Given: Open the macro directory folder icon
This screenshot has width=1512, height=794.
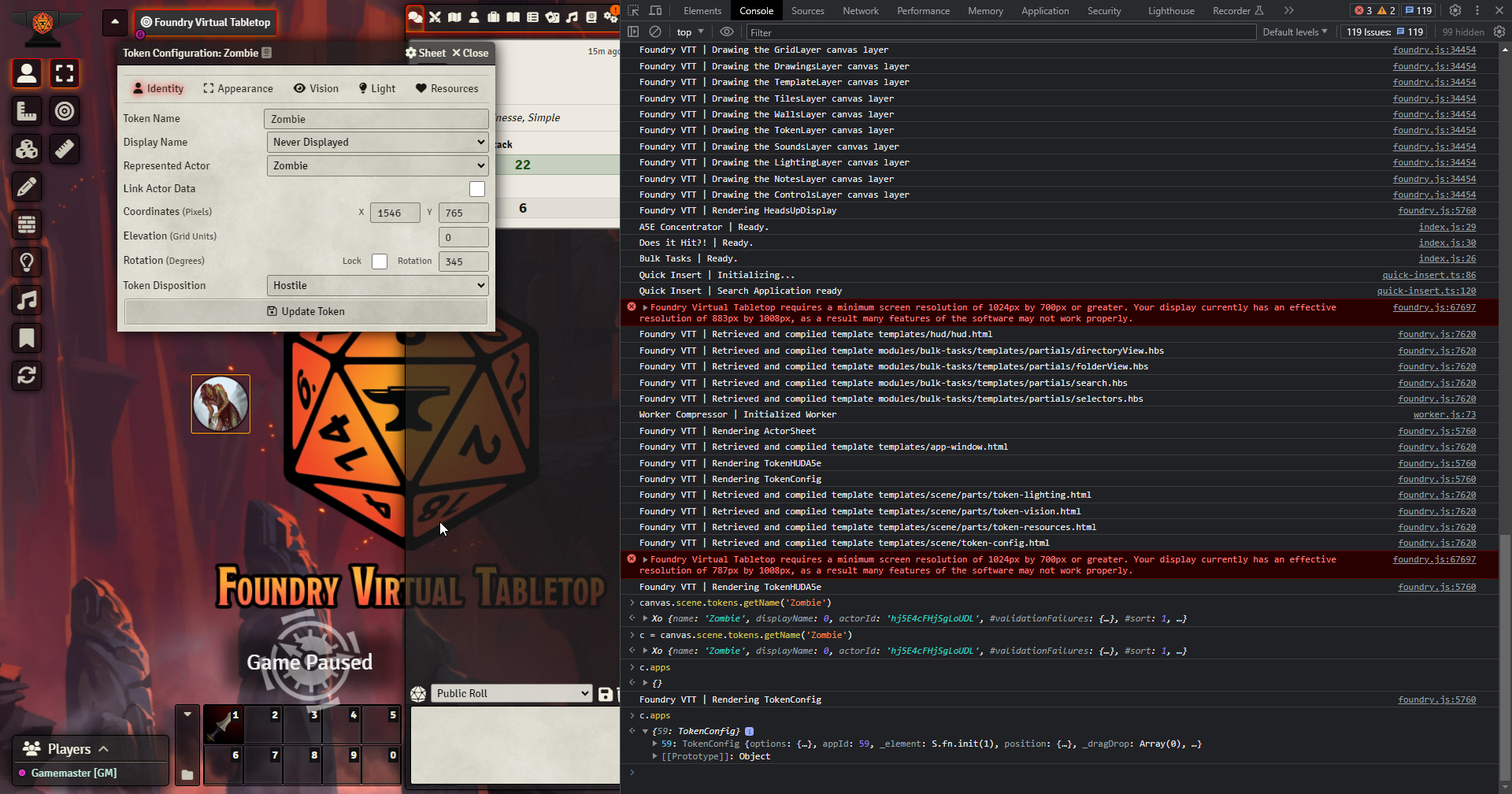Looking at the screenshot, I should pyautogui.click(x=187, y=774).
